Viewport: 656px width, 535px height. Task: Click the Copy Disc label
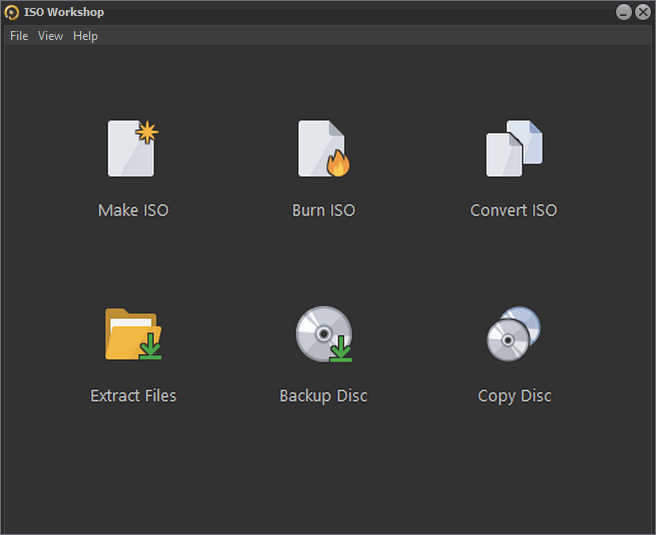[x=515, y=396]
